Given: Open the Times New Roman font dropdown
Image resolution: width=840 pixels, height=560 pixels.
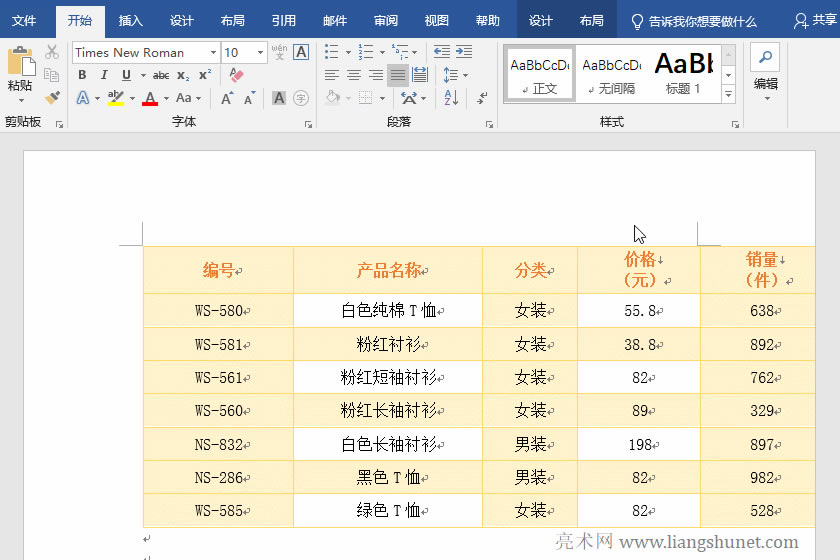Looking at the screenshot, I should [213, 52].
